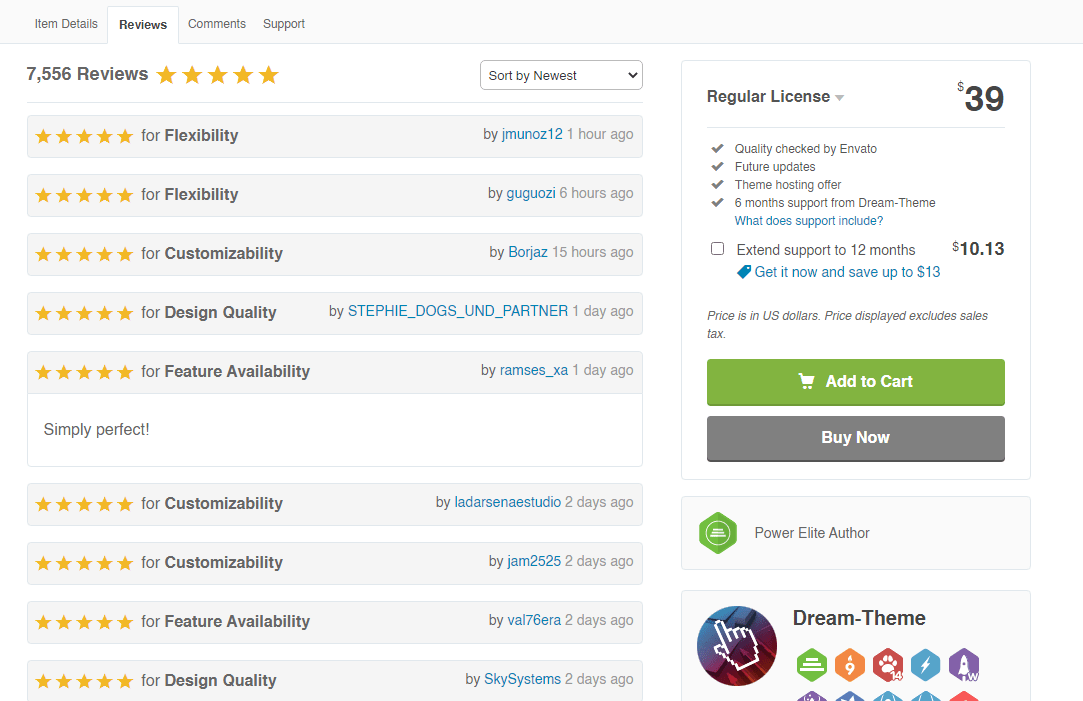
Task: Click the Buy Now button
Action: click(855, 437)
